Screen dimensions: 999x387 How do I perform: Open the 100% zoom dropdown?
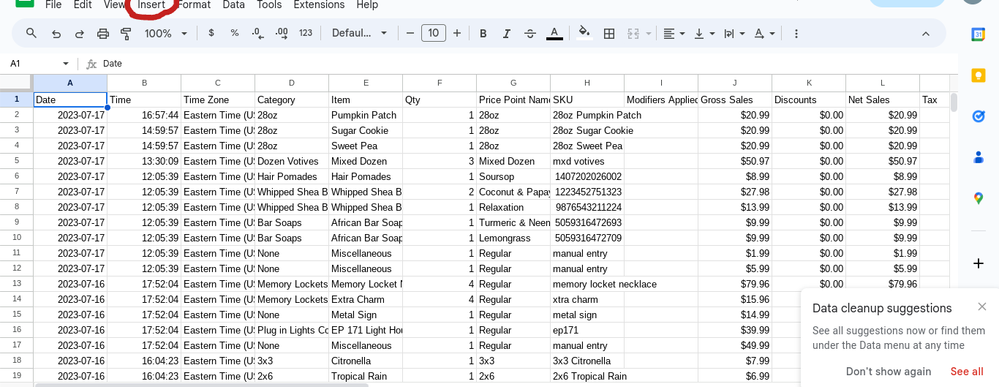(166, 33)
